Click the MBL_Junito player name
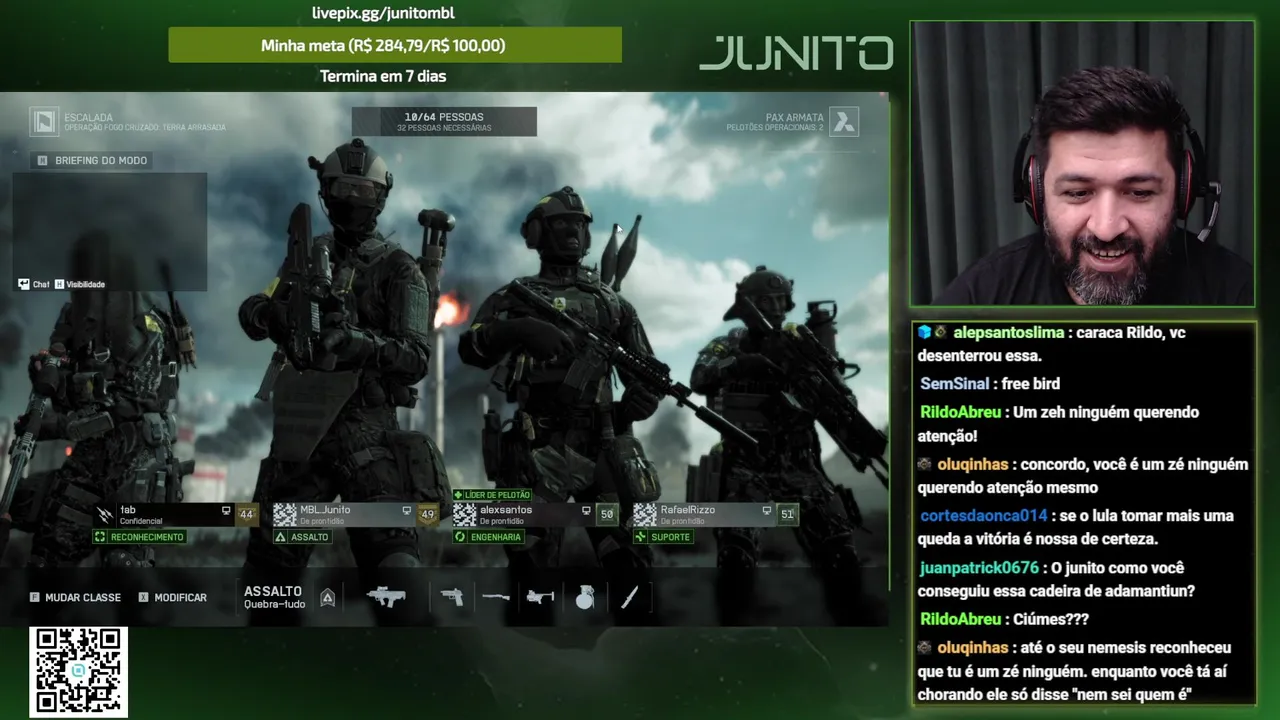The image size is (1280, 720). (325, 510)
